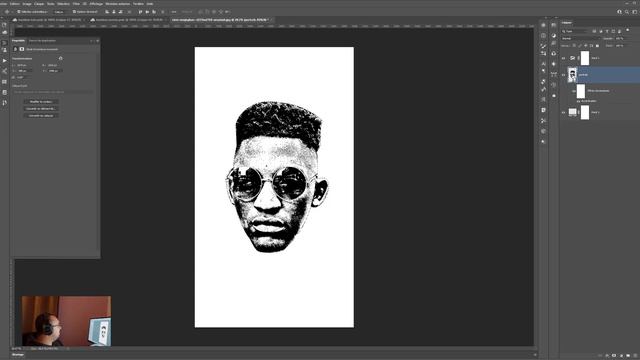This screenshot has width=640, height=360.
Task: Open the brush panel icon in right strip
Action: point(543,46)
